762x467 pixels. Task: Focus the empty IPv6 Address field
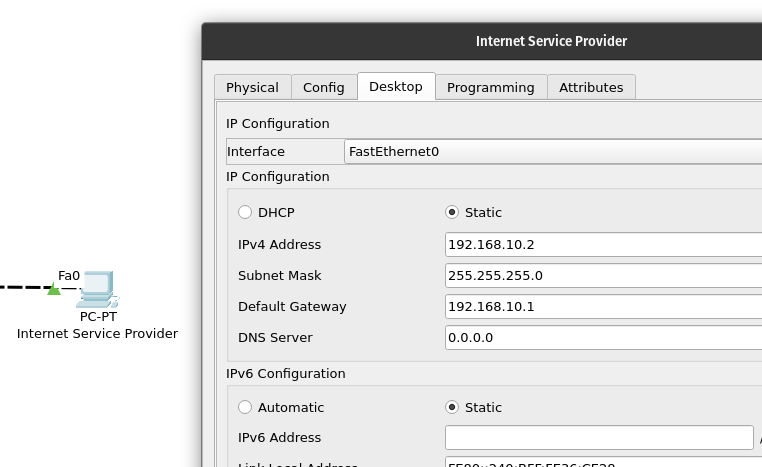click(598, 437)
